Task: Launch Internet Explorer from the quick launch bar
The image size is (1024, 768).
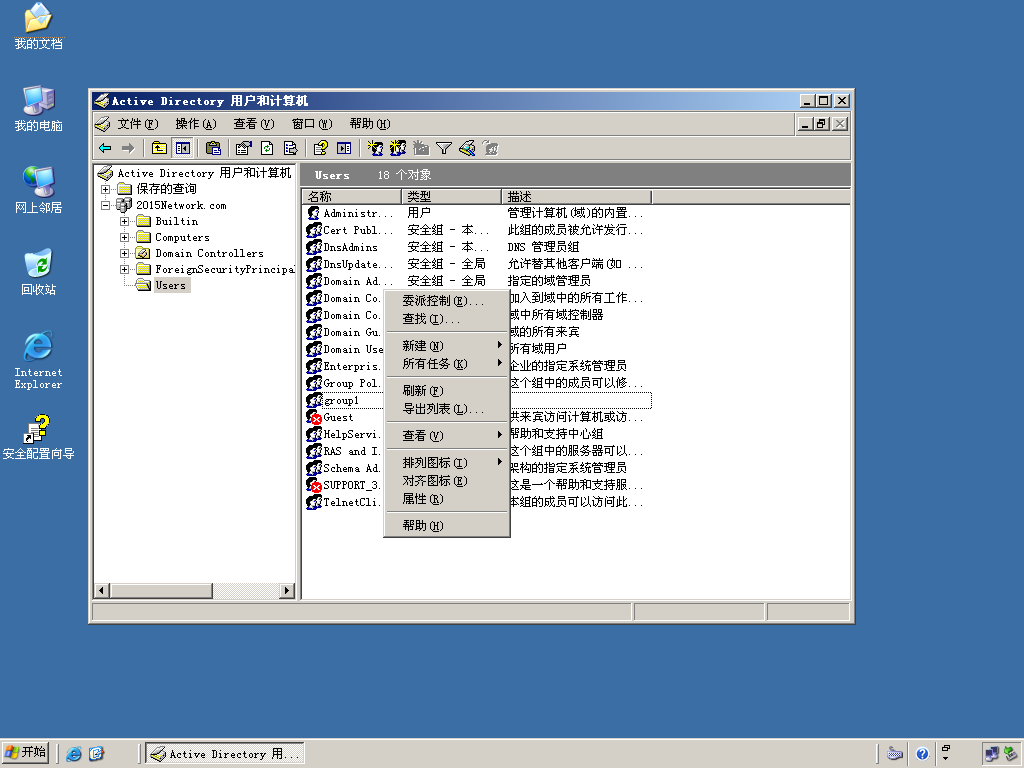Action: [x=74, y=754]
